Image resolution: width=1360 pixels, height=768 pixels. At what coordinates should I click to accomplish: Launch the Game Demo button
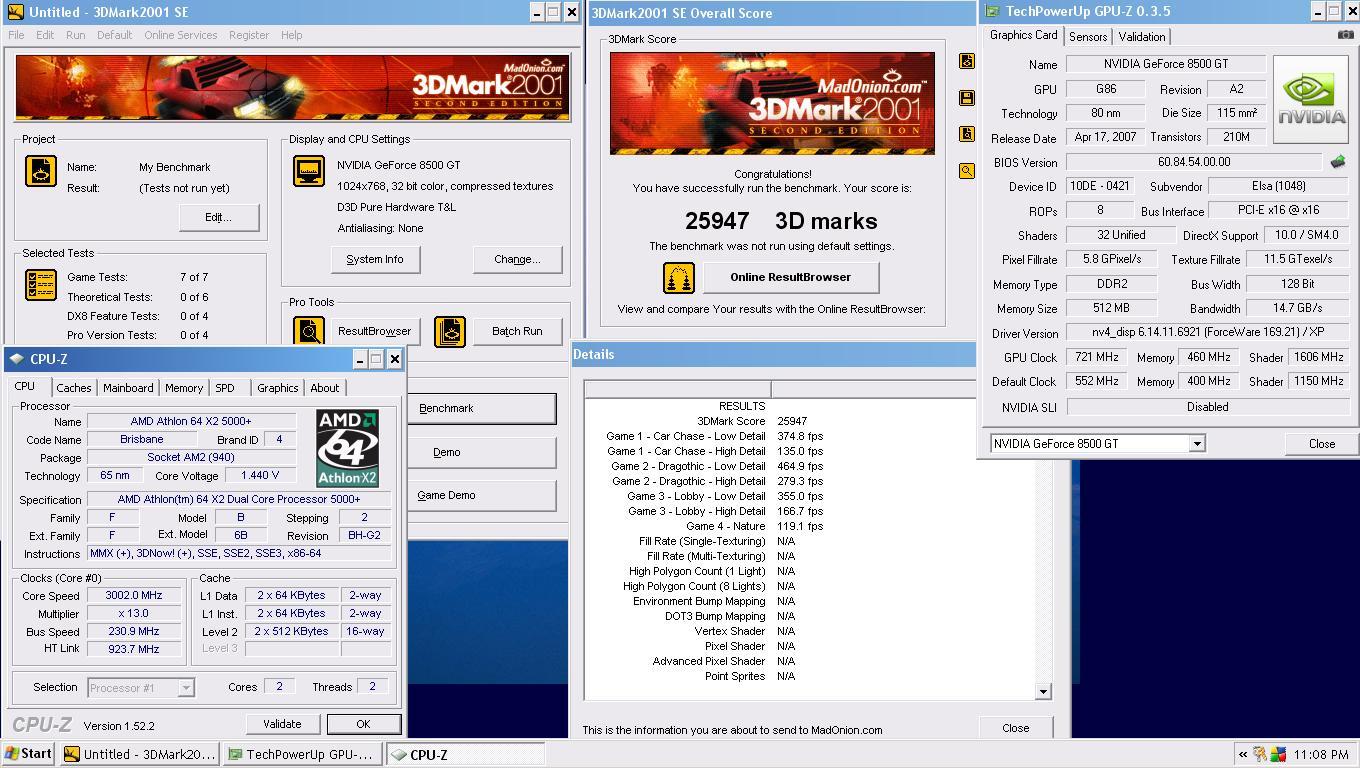(482, 495)
